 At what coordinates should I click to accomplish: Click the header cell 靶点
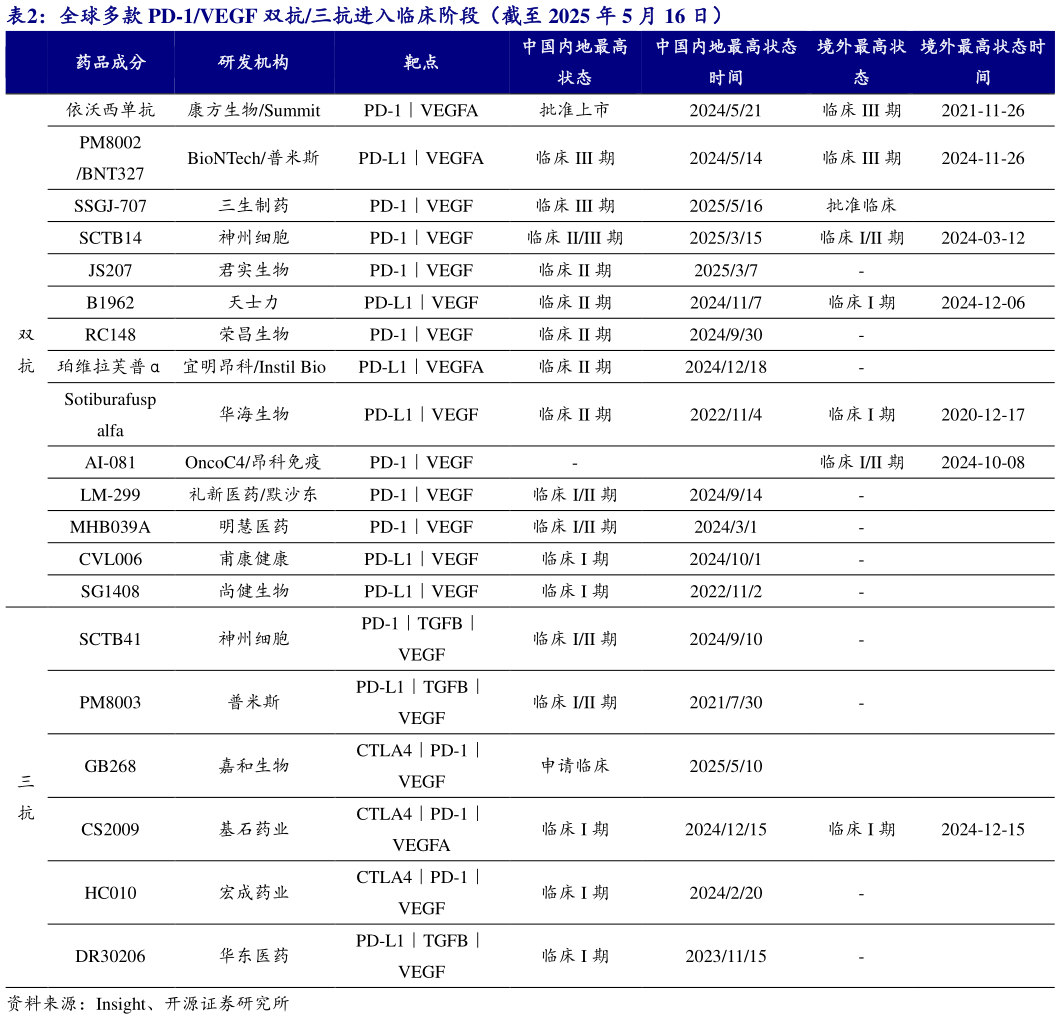point(419,62)
